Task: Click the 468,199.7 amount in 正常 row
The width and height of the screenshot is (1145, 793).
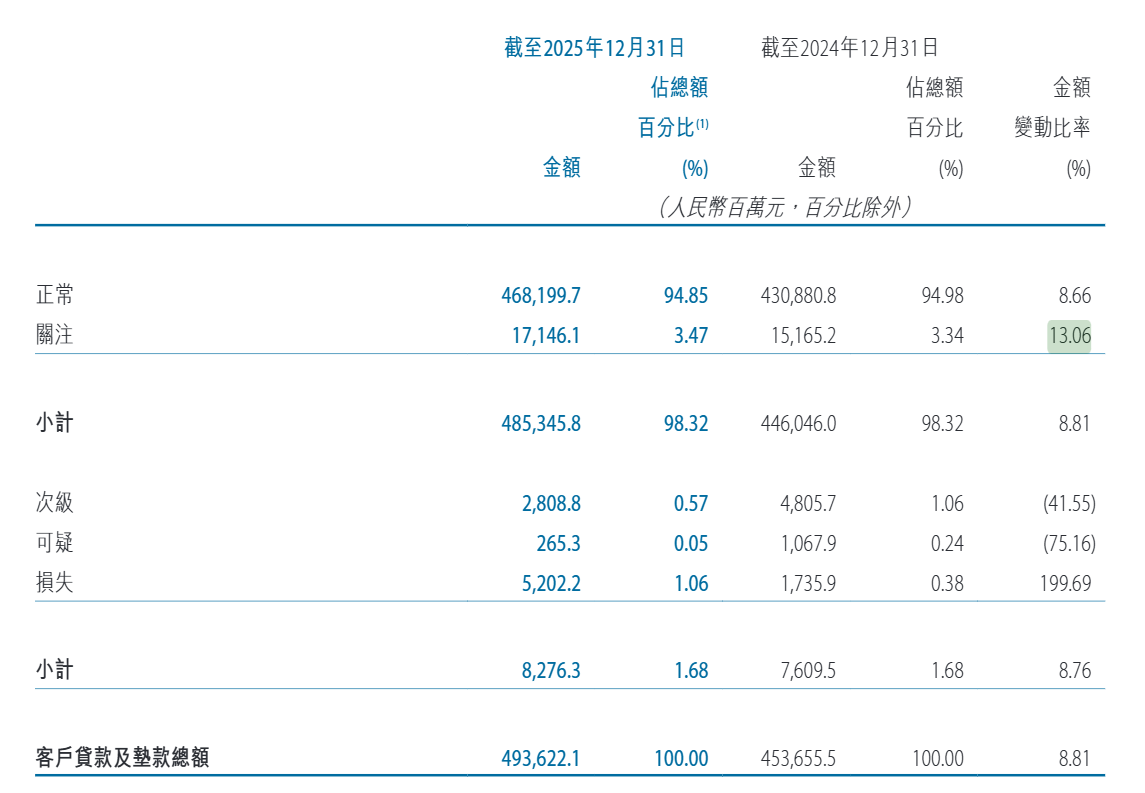Action: 540,295
